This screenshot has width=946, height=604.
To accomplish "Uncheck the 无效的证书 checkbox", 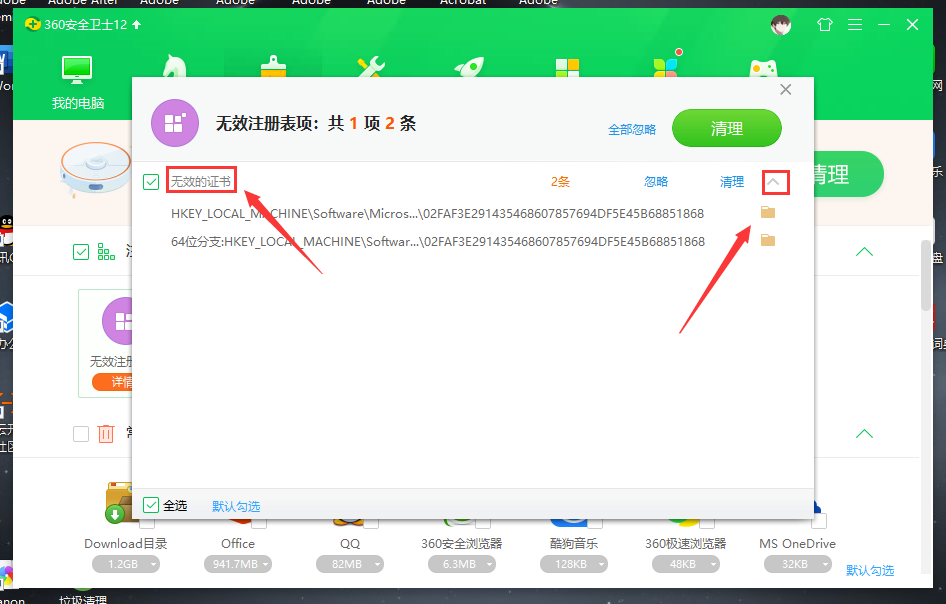I will click(151, 182).
